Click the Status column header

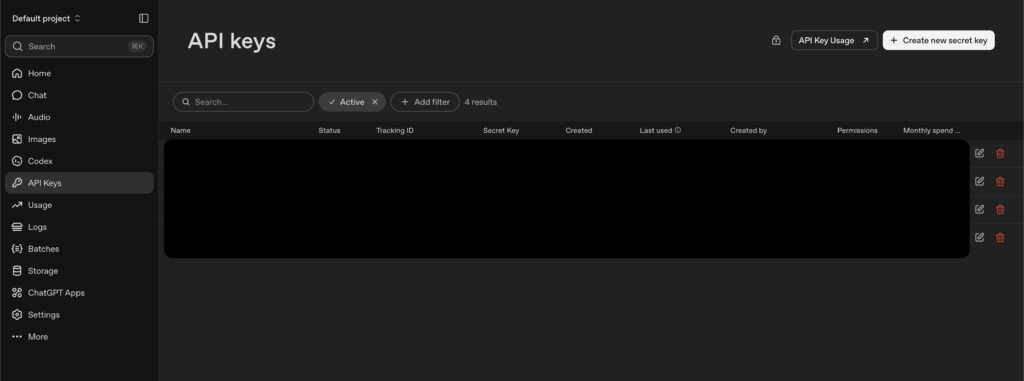point(329,131)
